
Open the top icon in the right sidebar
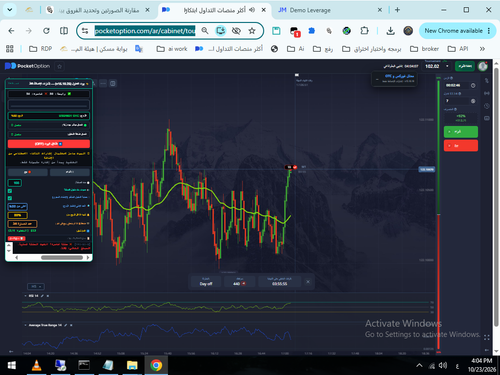coord(487,81)
